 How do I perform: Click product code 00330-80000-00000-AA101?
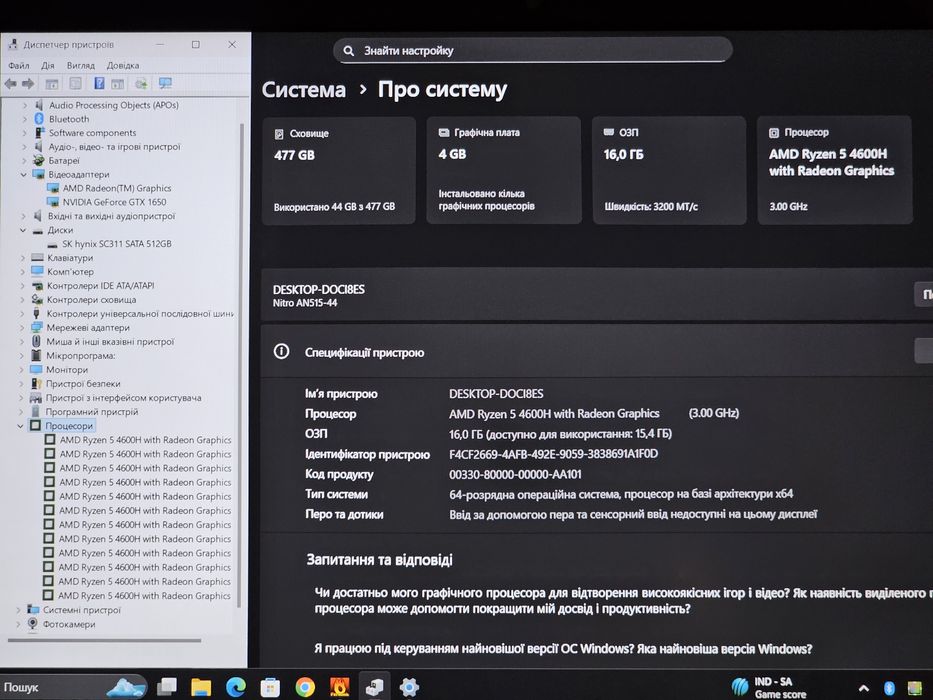click(515, 474)
